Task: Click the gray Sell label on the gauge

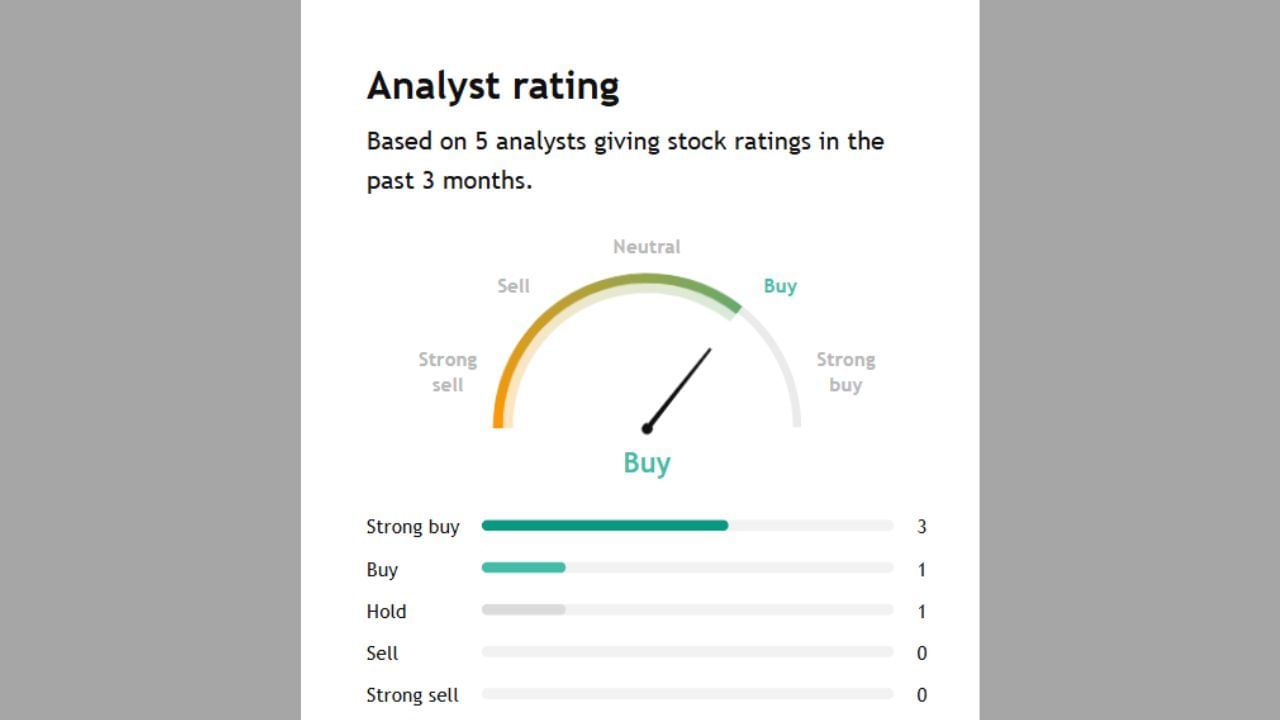Action: [x=513, y=286]
